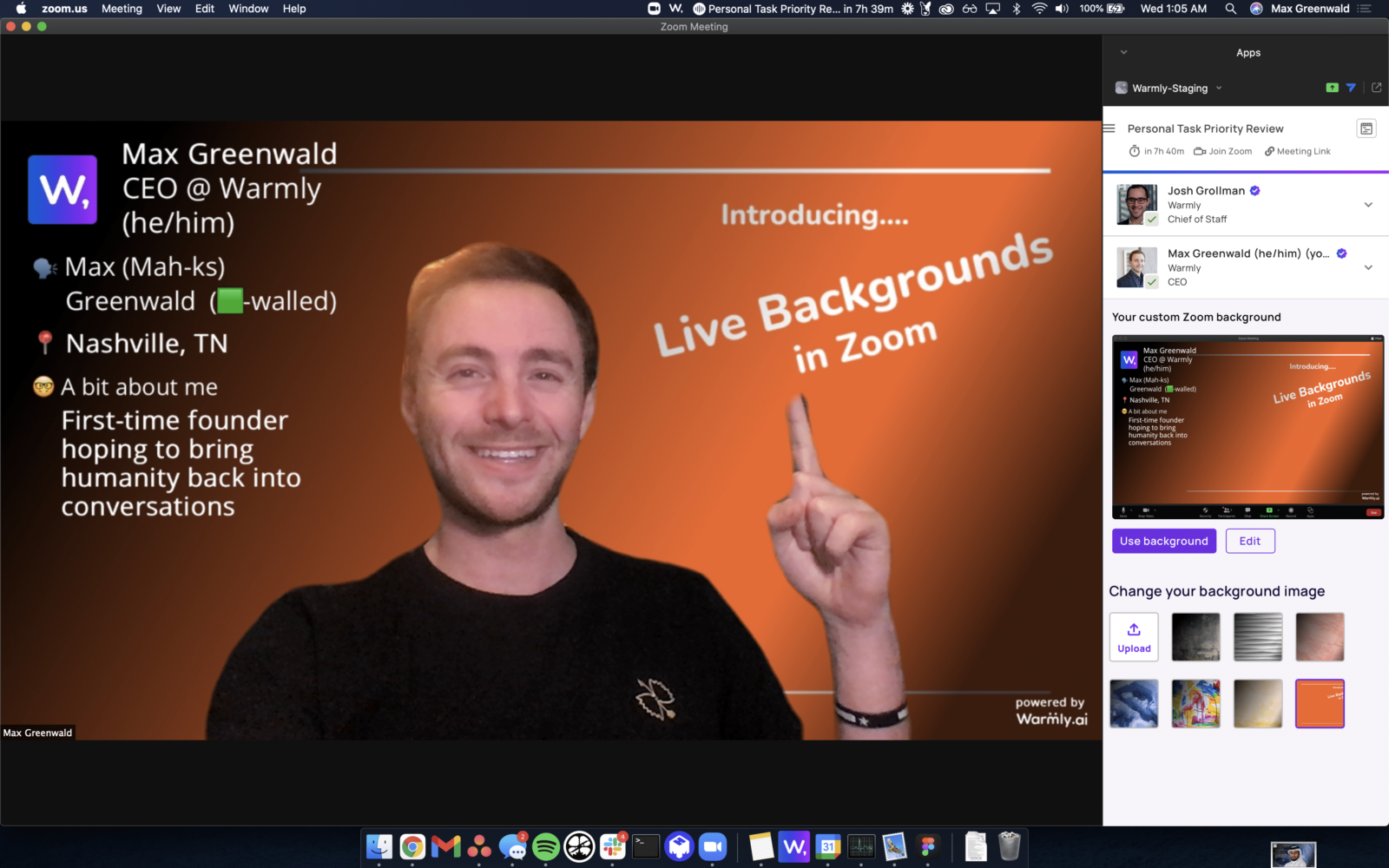Click the custom Zoom background preview image

(x=1247, y=427)
